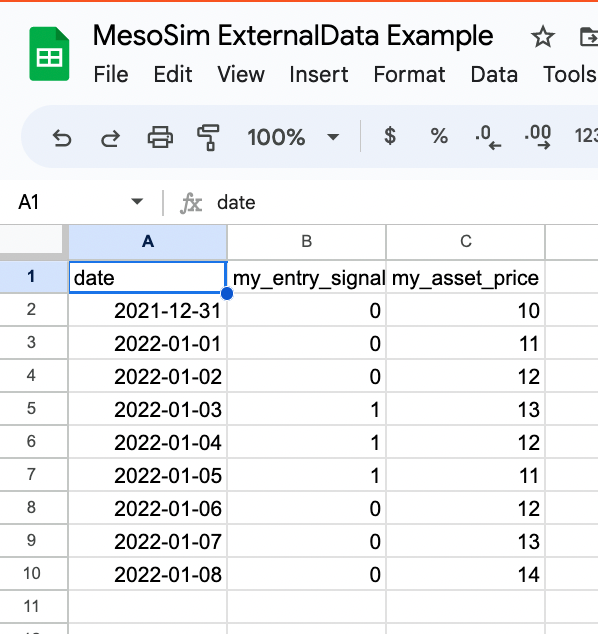Click the select-all corner box
The width and height of the screenshot is (598, 634).
tap(34, 242)
